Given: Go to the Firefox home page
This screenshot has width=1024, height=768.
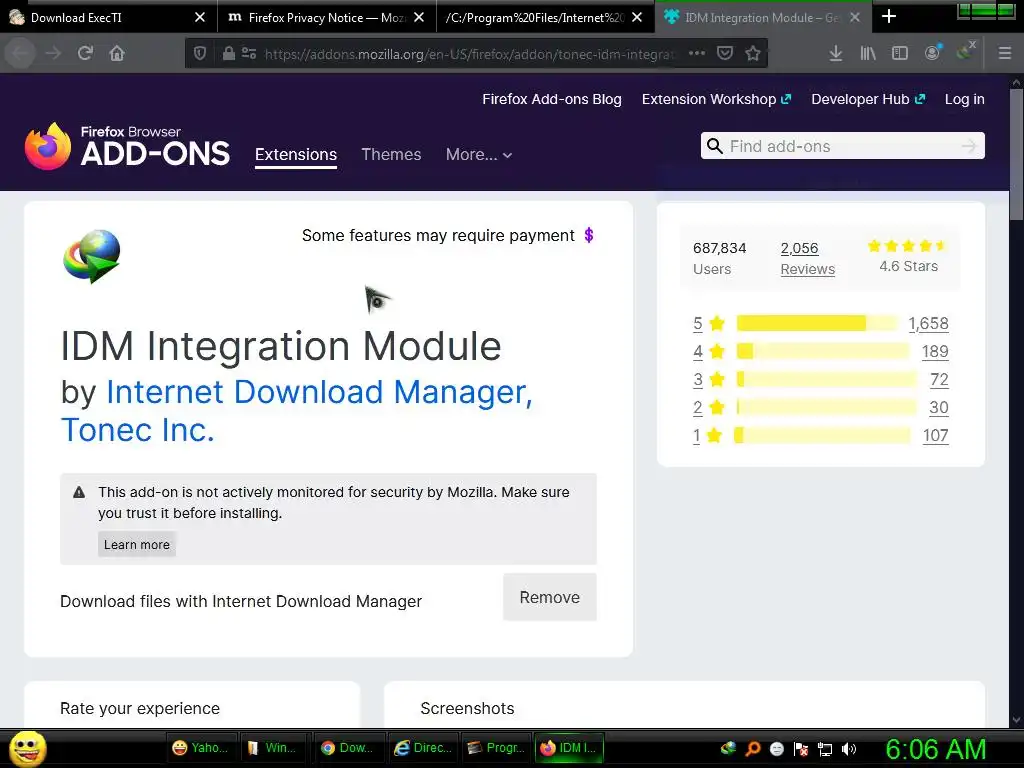Looking at the screenshot, I should coord(117,53).
